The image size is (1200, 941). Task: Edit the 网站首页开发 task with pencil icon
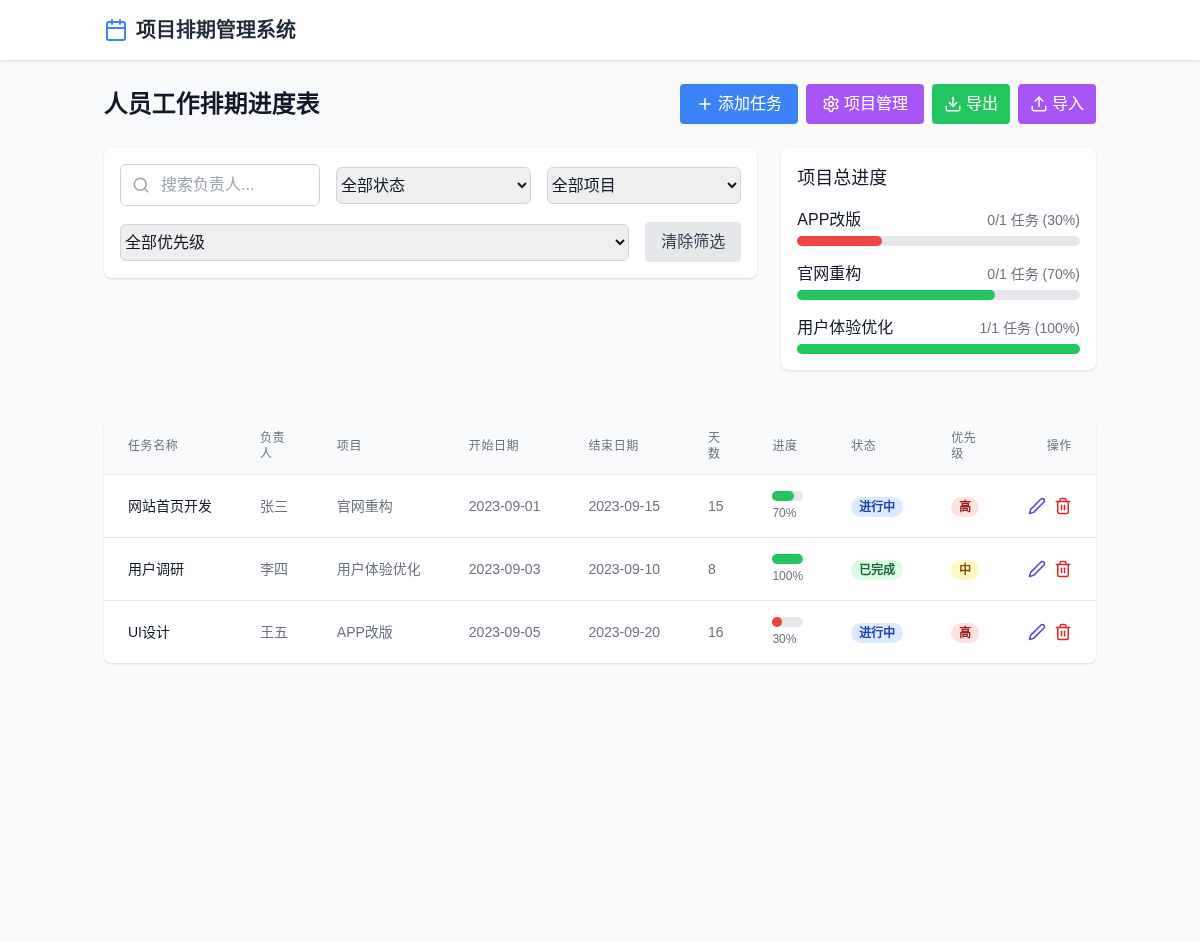point(1037,506)
